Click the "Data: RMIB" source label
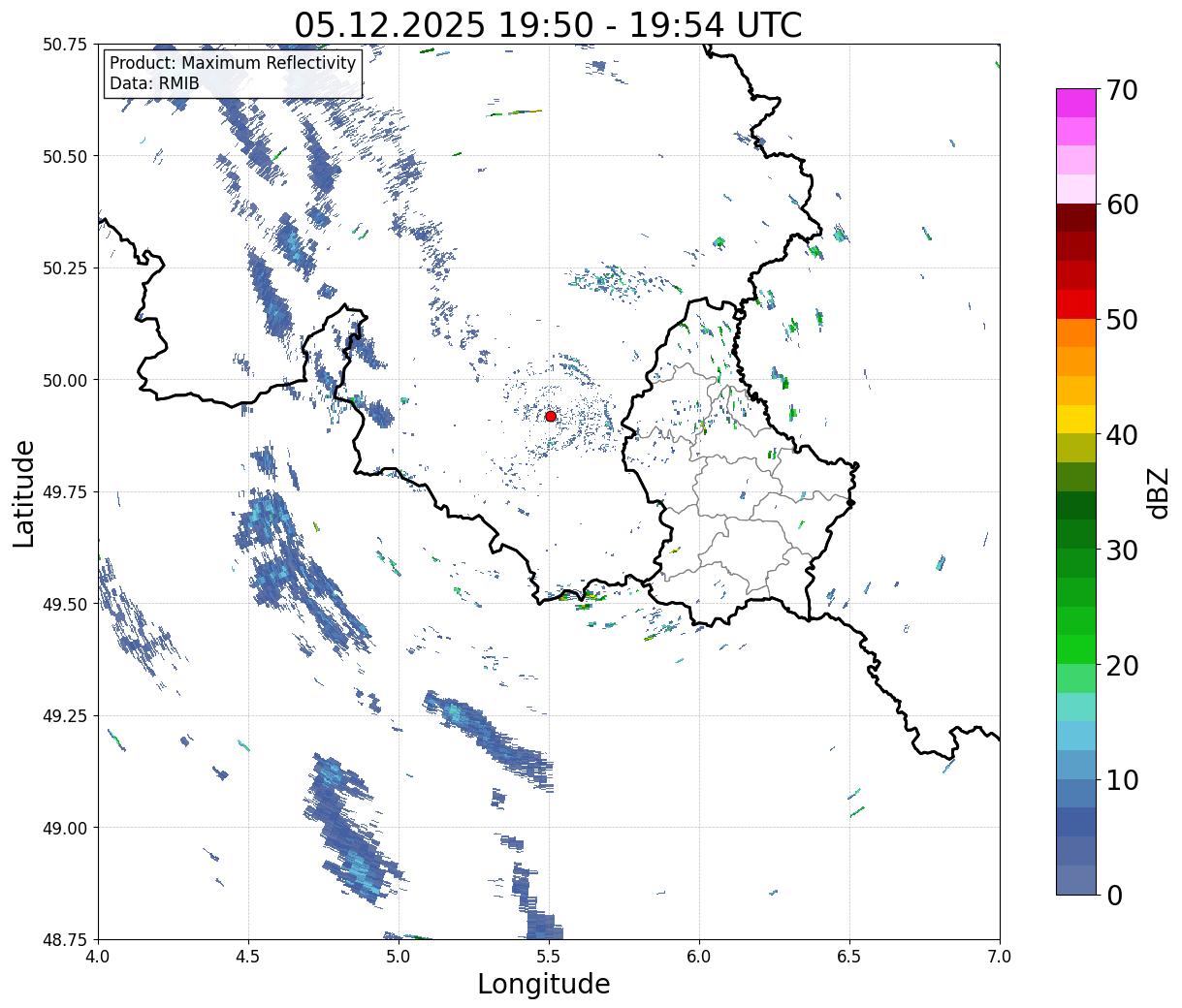This screenshot has width=1182, height=1008. (154, 84)
